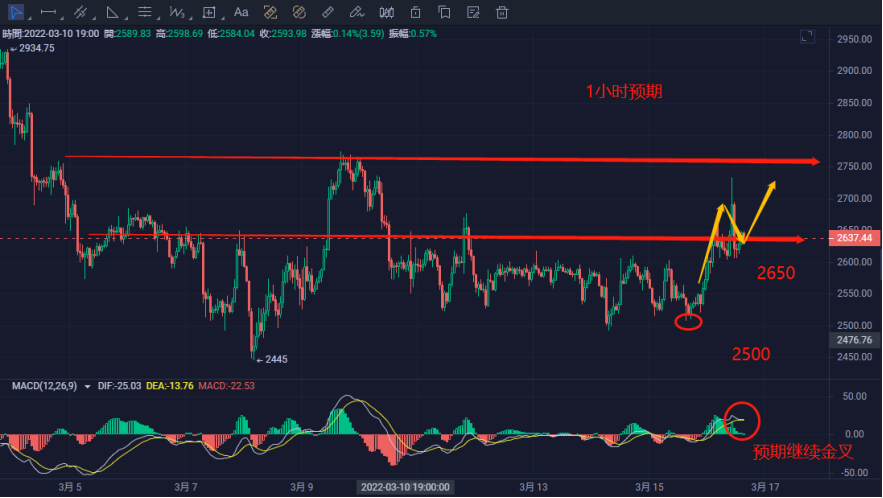Click the 2637.44 current price label
The height and width of the screenshot is (498, 883).
pyautogui.click(x=853, y=240)
